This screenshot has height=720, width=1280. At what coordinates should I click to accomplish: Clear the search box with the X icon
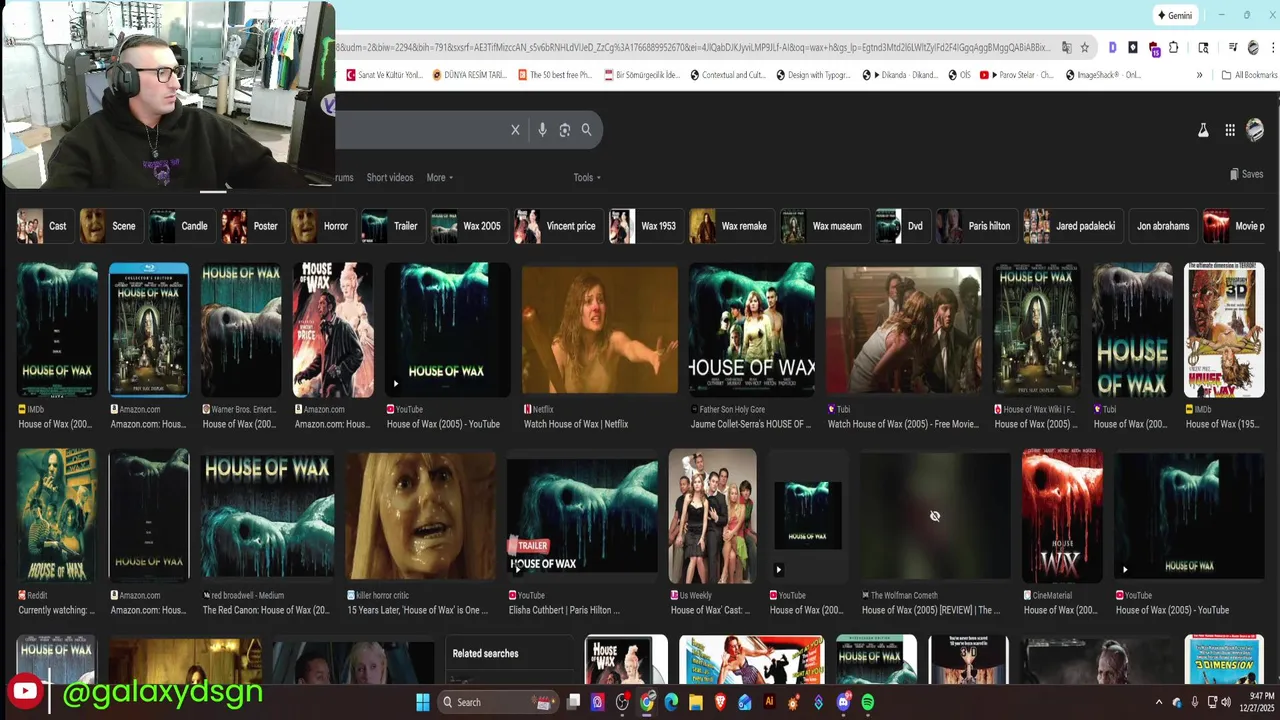[515, 130]
